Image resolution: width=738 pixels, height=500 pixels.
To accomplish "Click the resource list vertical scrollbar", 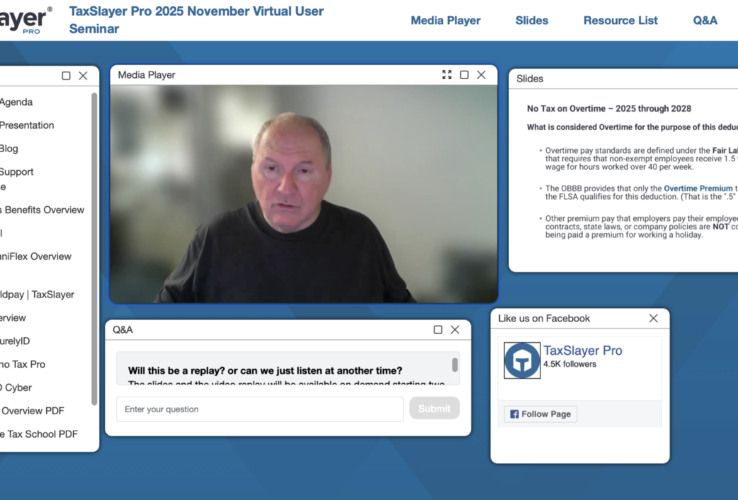I will (94, 200).
